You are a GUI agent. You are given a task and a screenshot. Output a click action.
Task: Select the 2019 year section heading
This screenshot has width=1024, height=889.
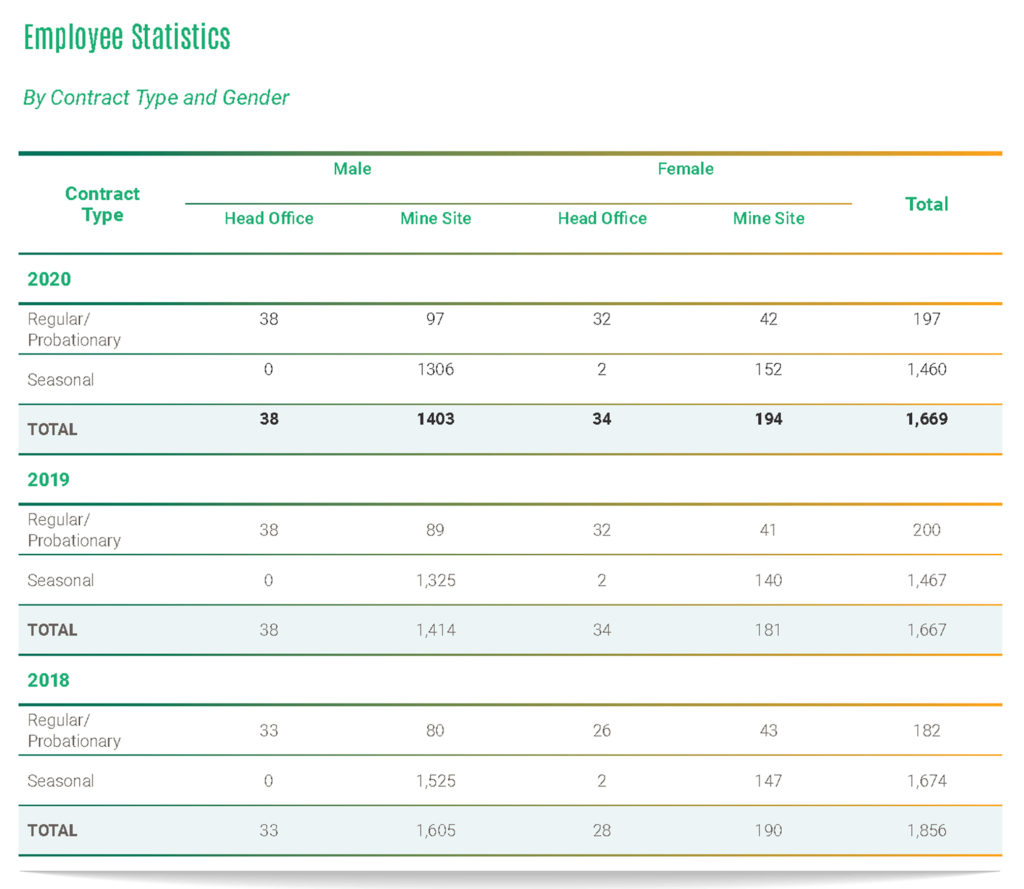click(49, 480)
